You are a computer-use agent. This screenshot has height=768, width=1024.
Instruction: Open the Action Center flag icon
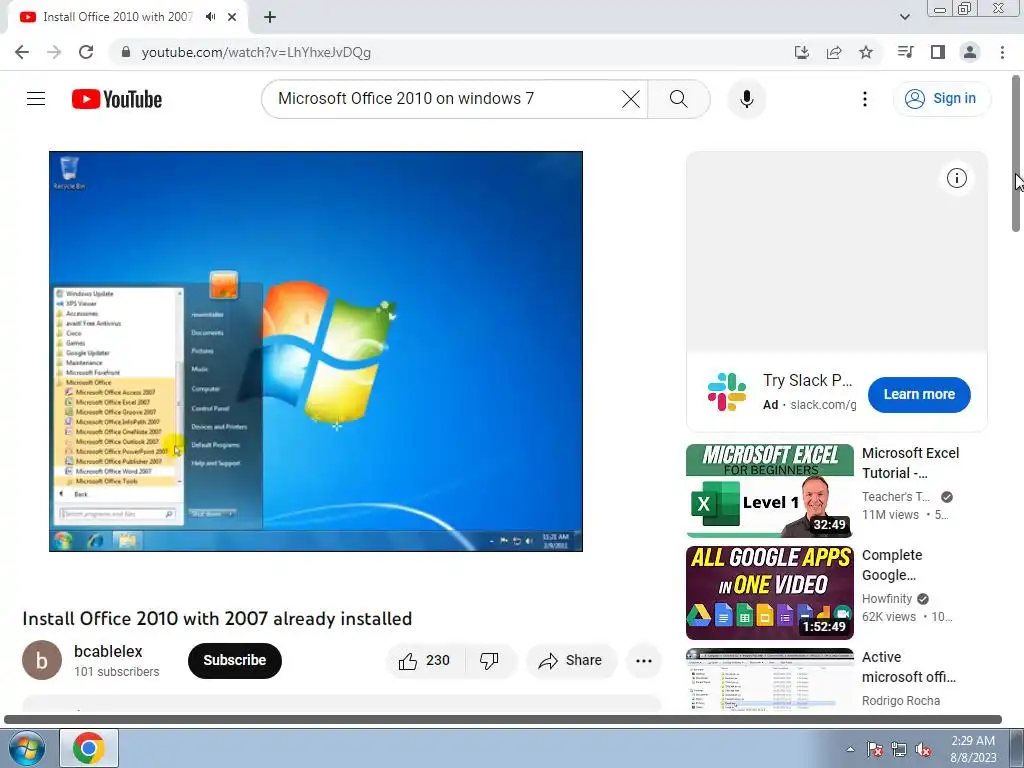coord(875,750)
